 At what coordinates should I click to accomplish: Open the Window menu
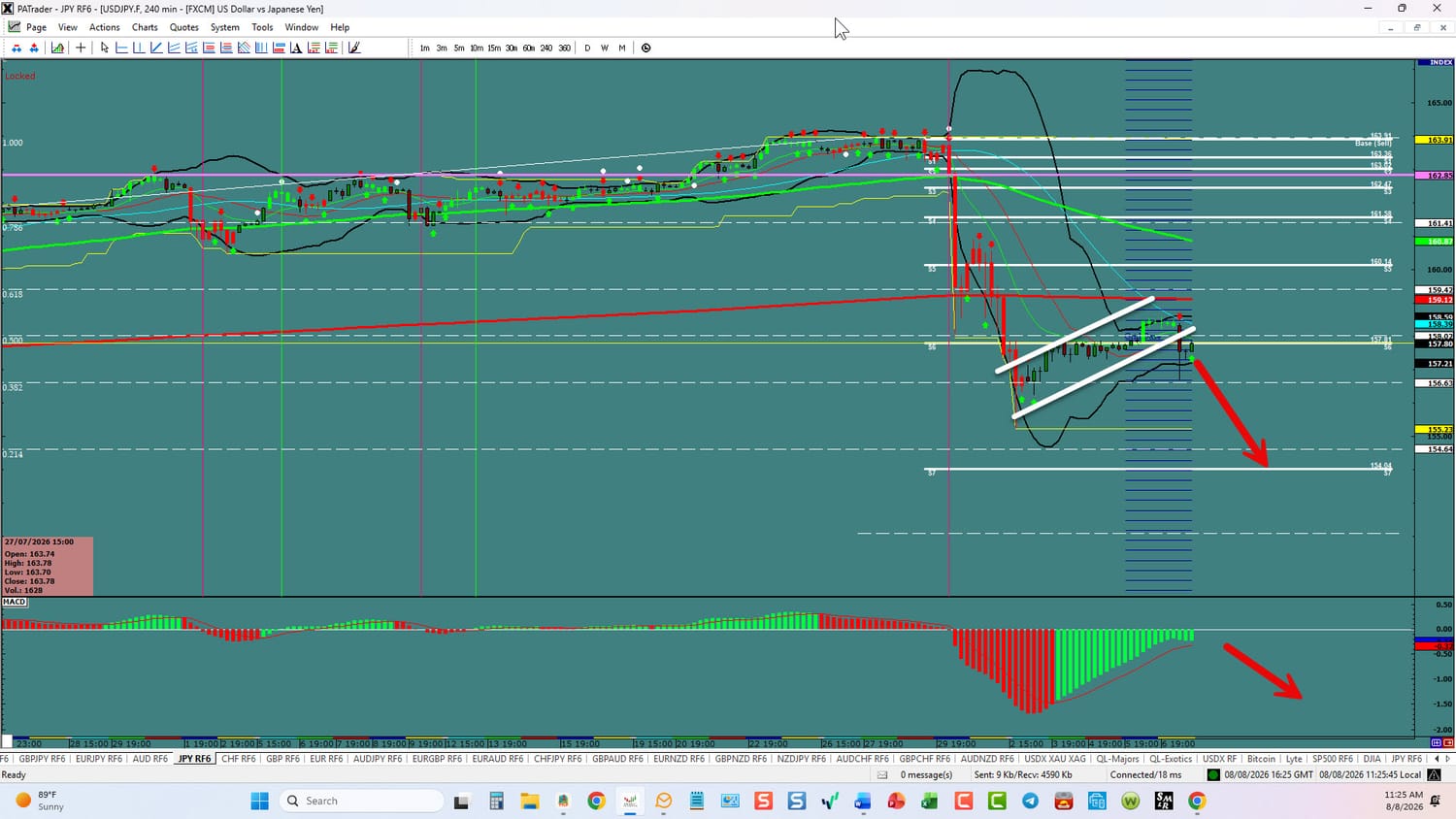point(302,27)
